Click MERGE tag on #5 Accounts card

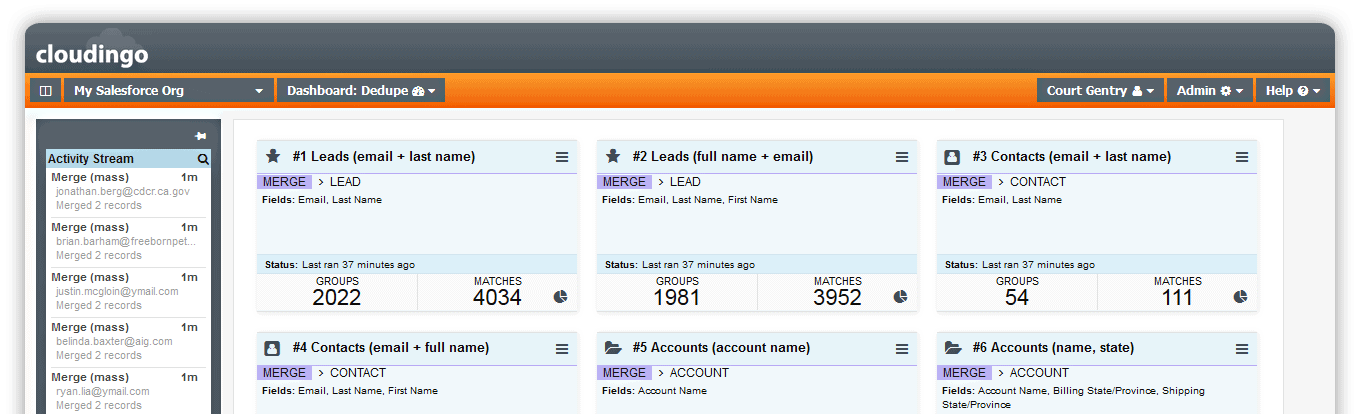(625, 373)
